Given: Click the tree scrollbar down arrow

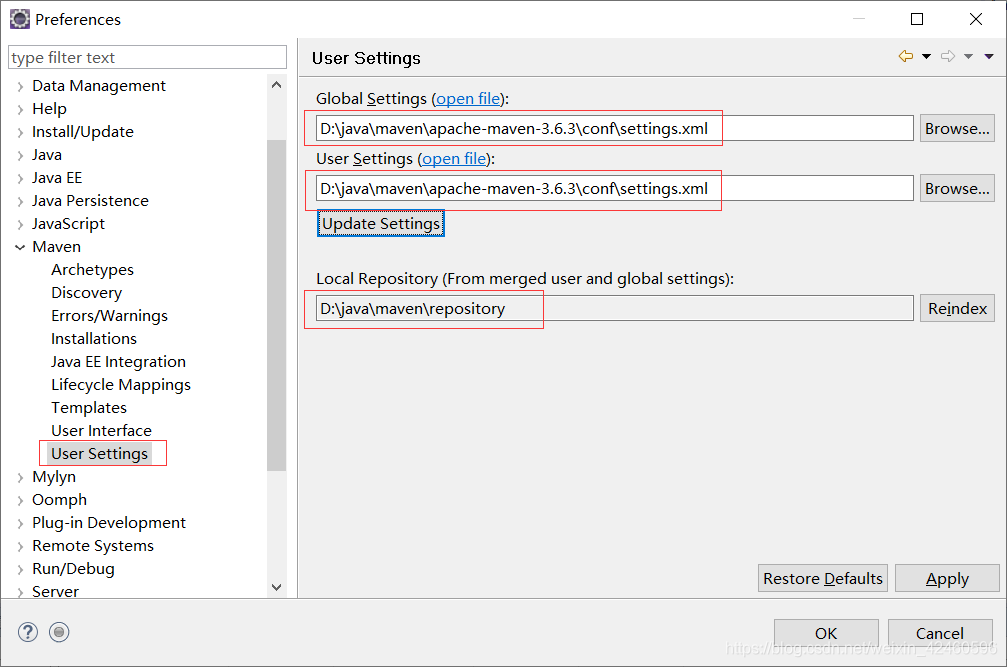Looking at the screenshot, I should (x=277, y=588).
